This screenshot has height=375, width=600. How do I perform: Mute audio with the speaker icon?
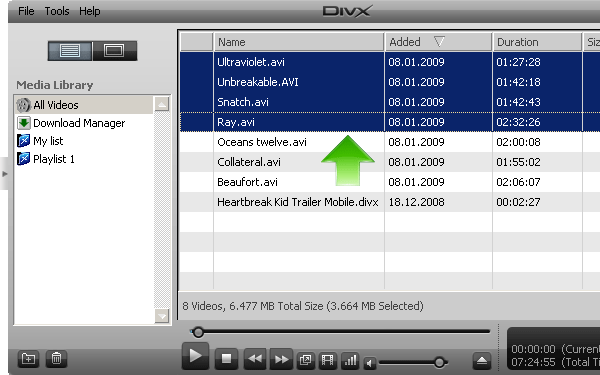coord(370,363)
